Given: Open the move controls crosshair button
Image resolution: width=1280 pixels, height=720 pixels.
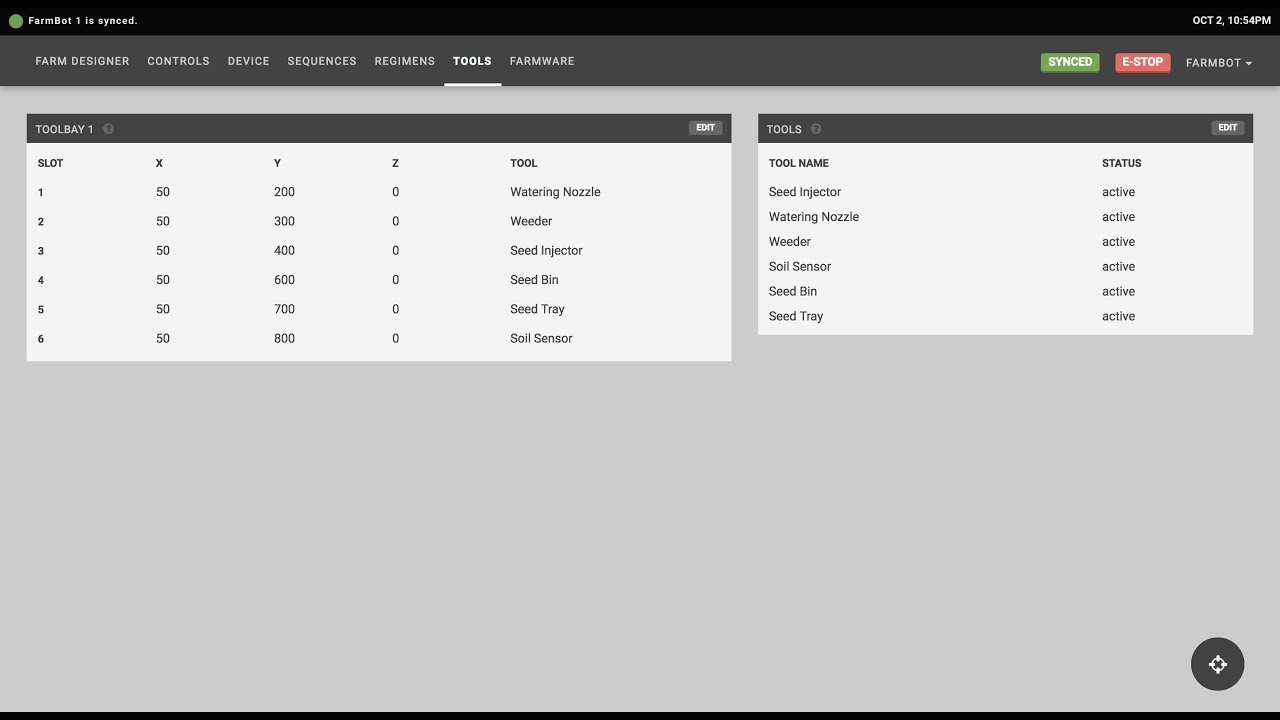Looking at the screenshot, I should [1217, 664].
